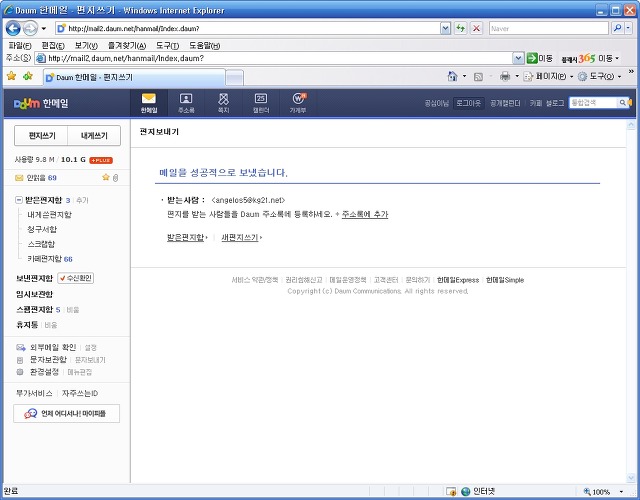640x500 pixels.
Task: Open the 파일(F) menu
Action: 20,46
